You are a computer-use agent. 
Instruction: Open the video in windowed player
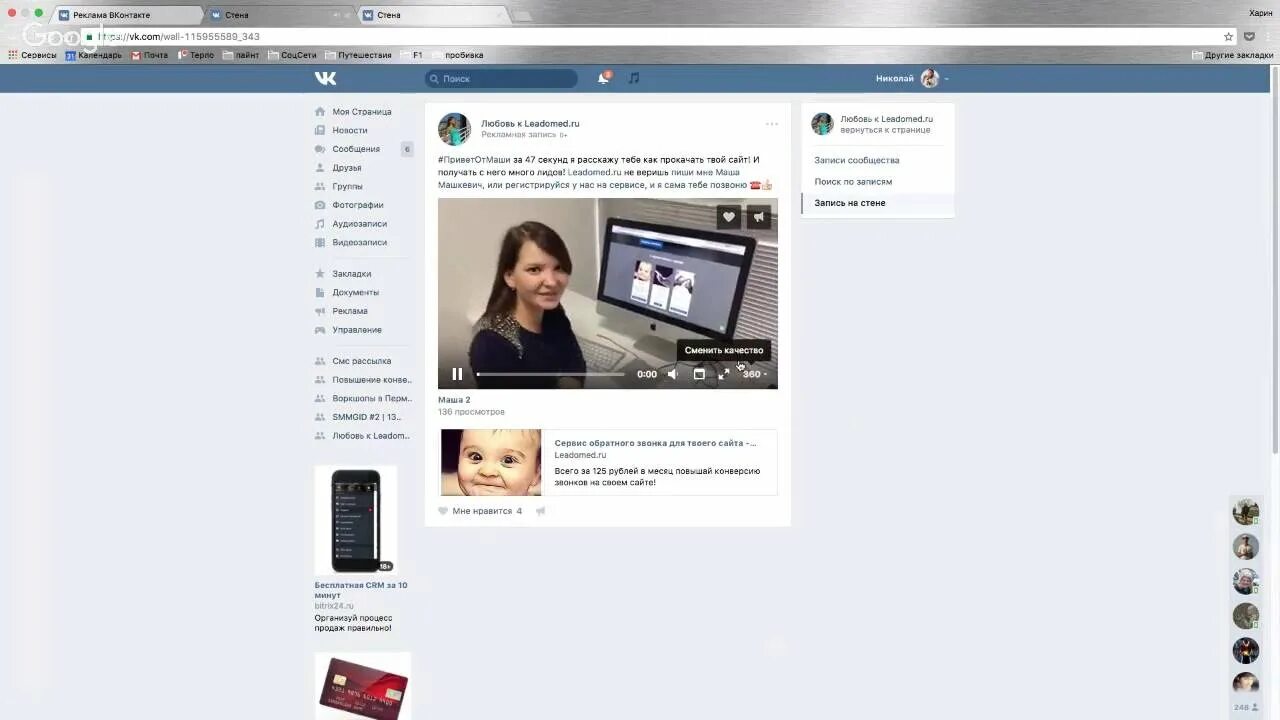click(699, 374)
